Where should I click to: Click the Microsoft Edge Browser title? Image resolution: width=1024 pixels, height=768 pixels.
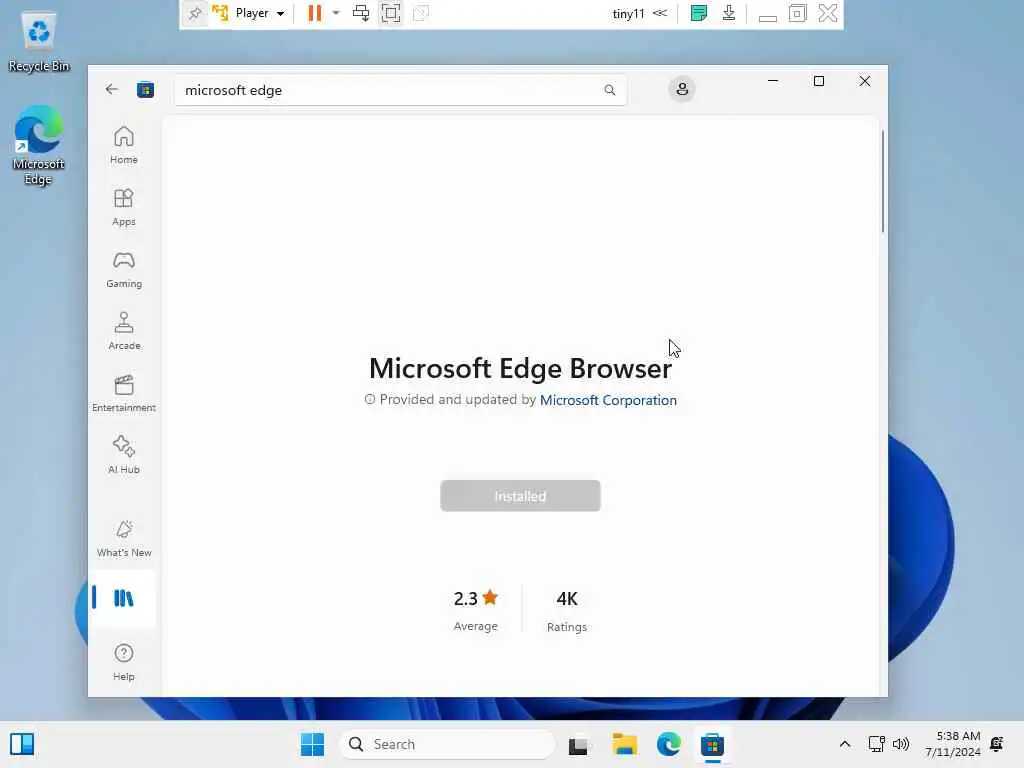pos(520,368)
